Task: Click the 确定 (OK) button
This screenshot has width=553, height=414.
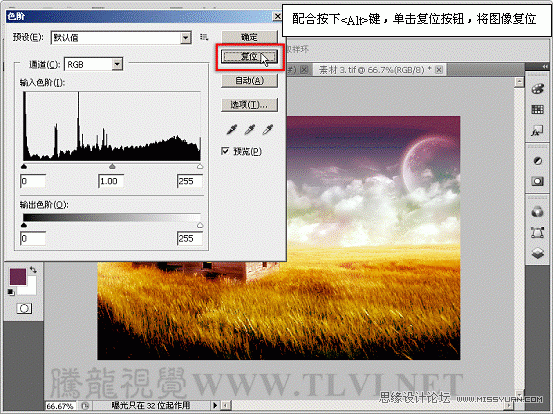Action: (x=249, y=37)
